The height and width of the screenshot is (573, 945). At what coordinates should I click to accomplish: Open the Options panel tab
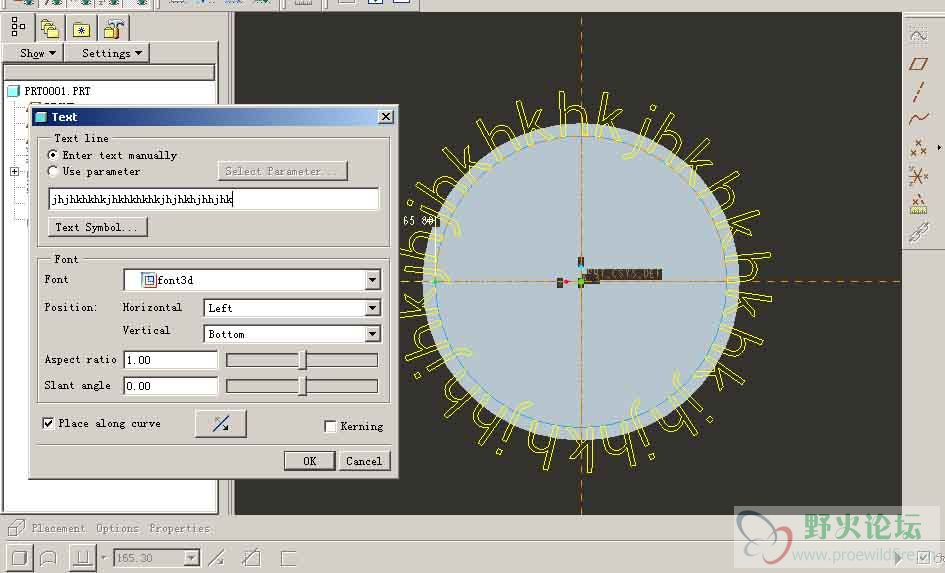click(118, 528)
